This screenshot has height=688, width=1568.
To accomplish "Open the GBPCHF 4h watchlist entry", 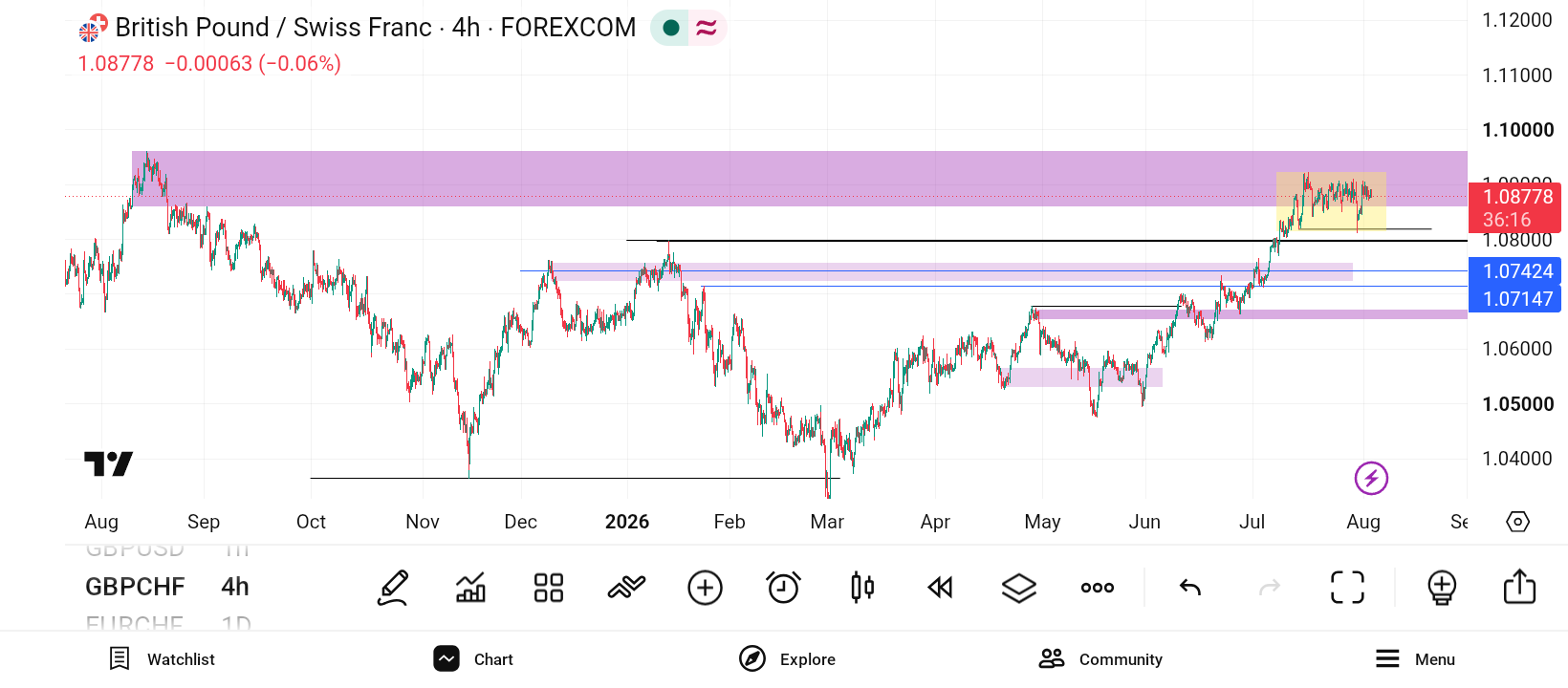I will 167,587.
